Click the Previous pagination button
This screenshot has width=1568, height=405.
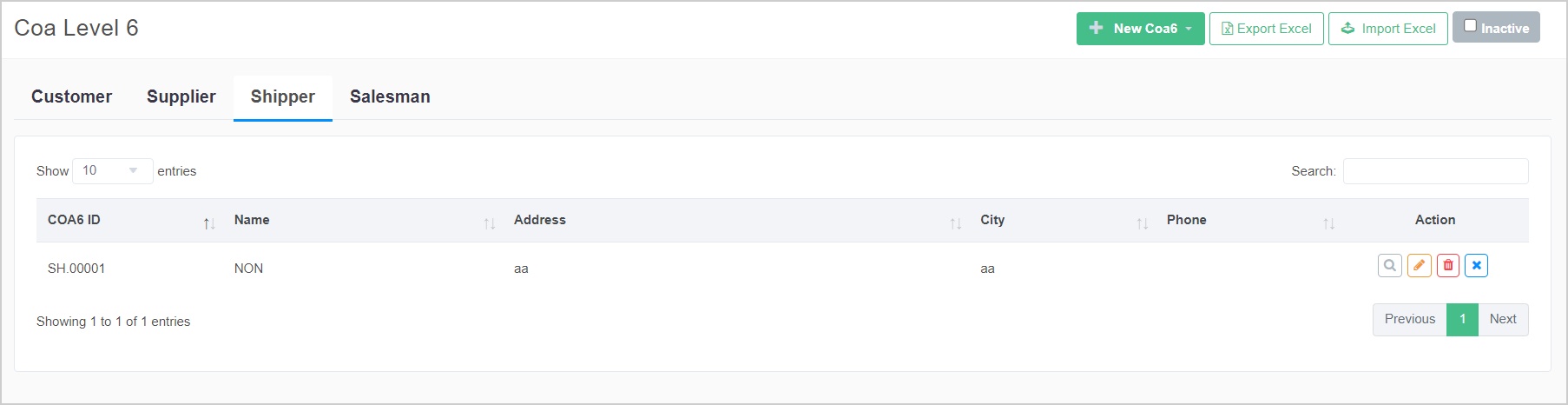tap(1409, 319)
